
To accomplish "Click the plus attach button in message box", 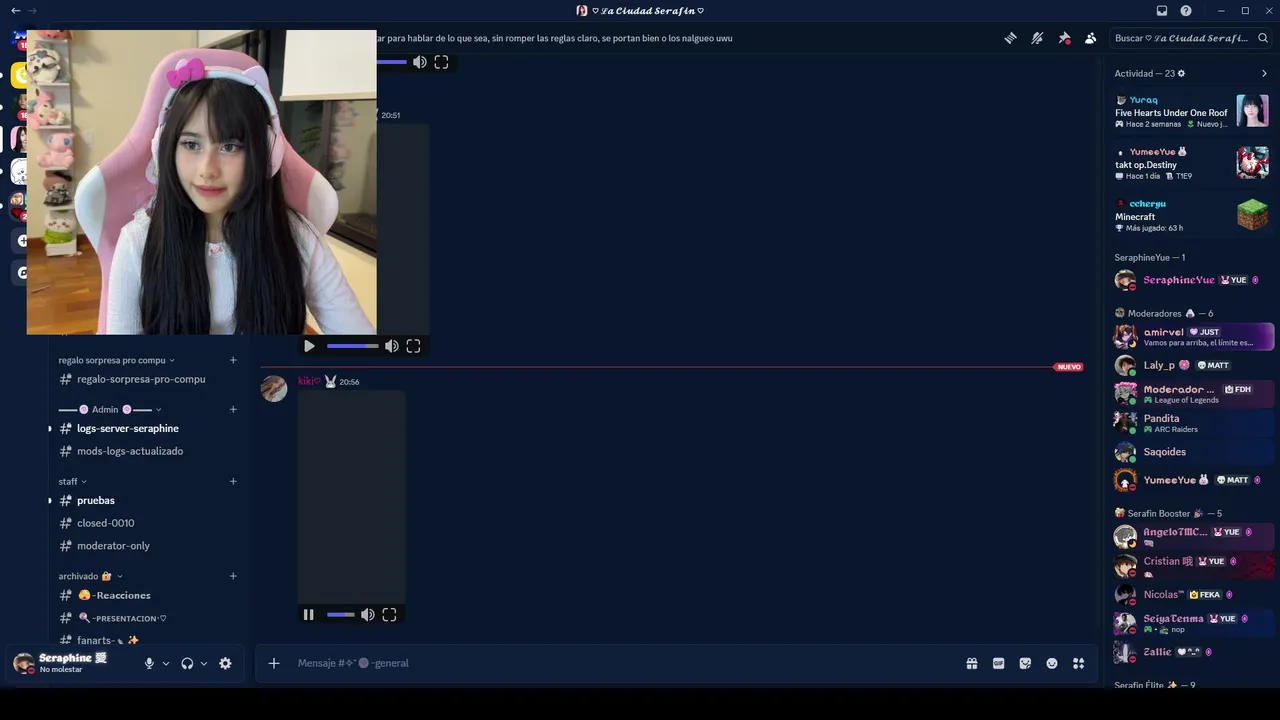I will click(273, 663).
